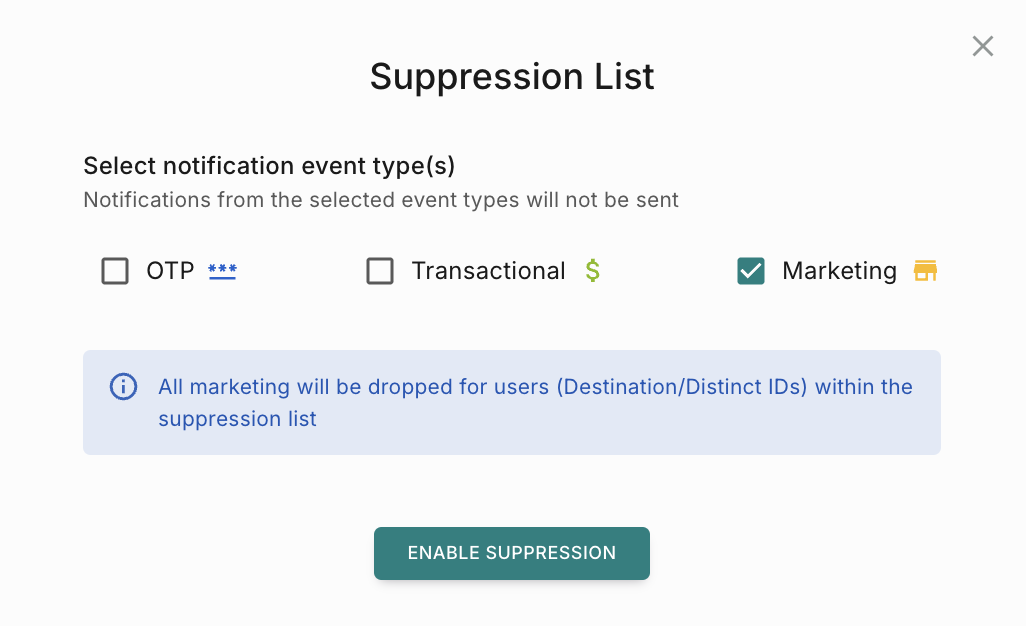This screenshot has height=626, width=1026.
Task: Click 'All marketing will be dropped' notice text
Action: (x=290, y=387)
